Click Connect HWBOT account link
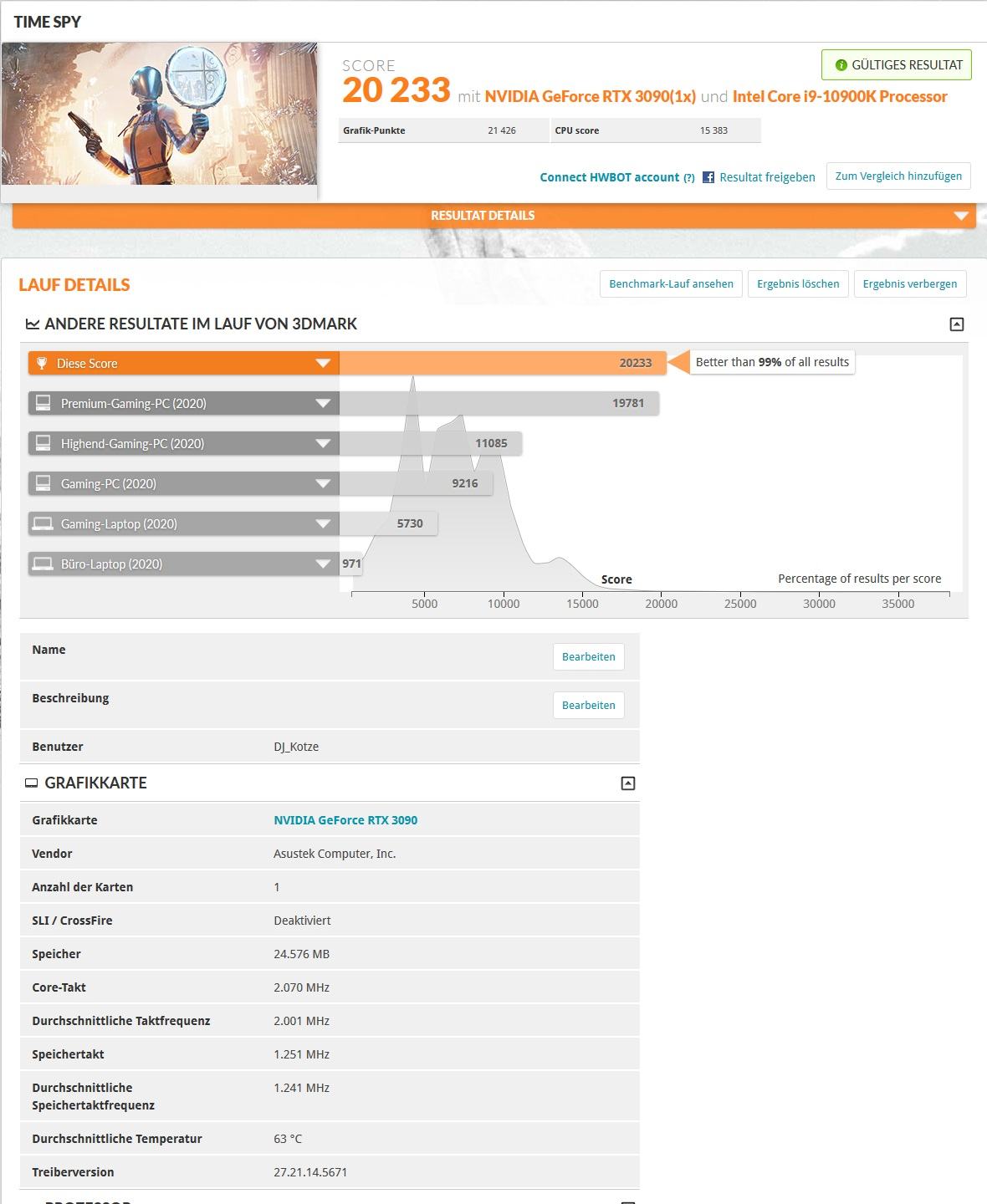The height and width of the screenshot is (1204, 987). 609,177
